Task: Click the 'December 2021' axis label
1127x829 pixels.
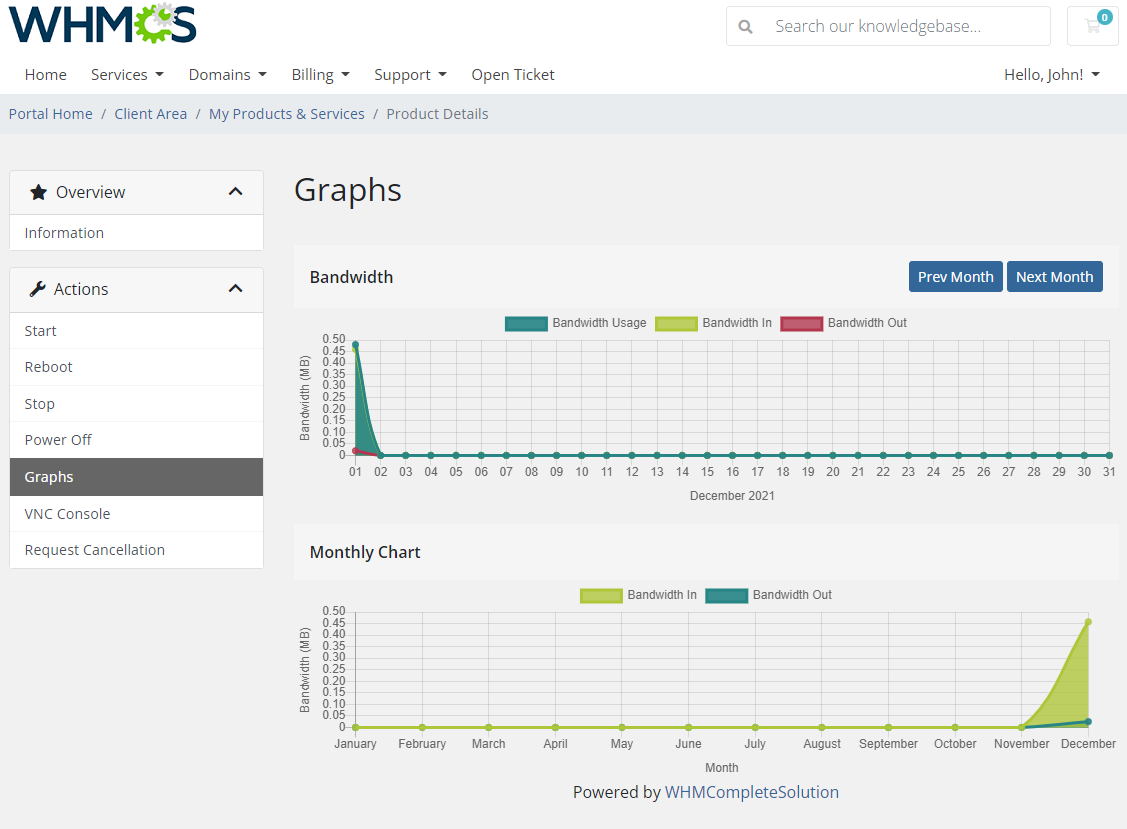Action: (732, 495)
